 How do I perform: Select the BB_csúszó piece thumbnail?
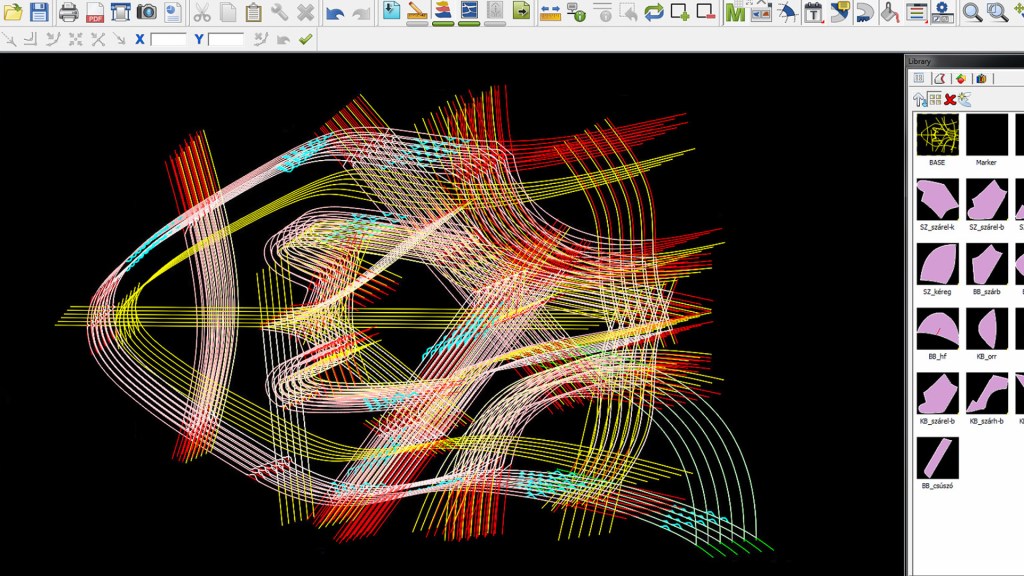click(x=937, y=458)
